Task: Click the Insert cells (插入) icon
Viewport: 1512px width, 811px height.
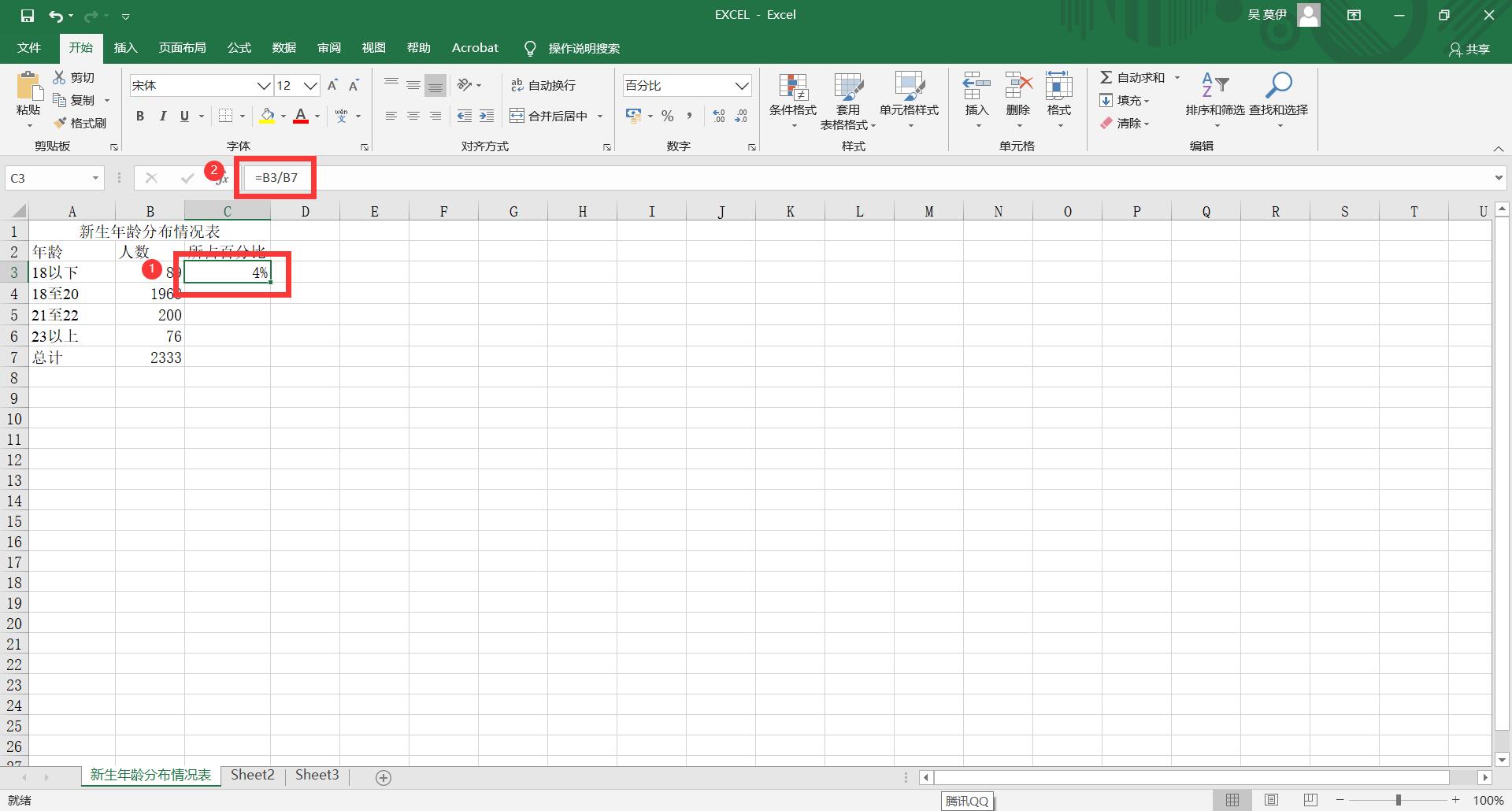Action: [976, 86]
